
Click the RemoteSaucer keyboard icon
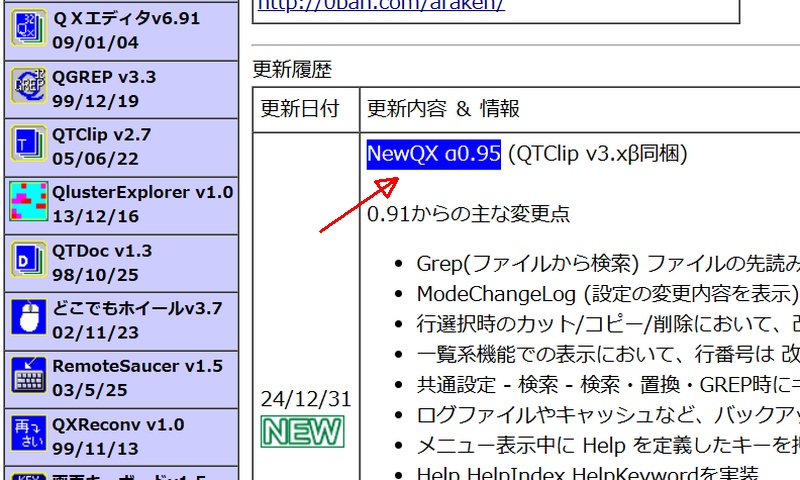coord(28,375)
